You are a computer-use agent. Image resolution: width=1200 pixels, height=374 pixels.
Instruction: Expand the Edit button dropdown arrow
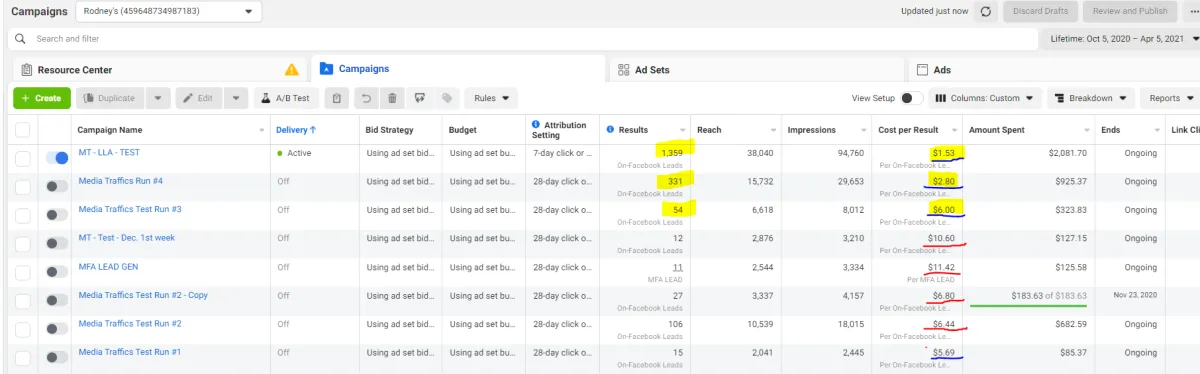(236, 98)
